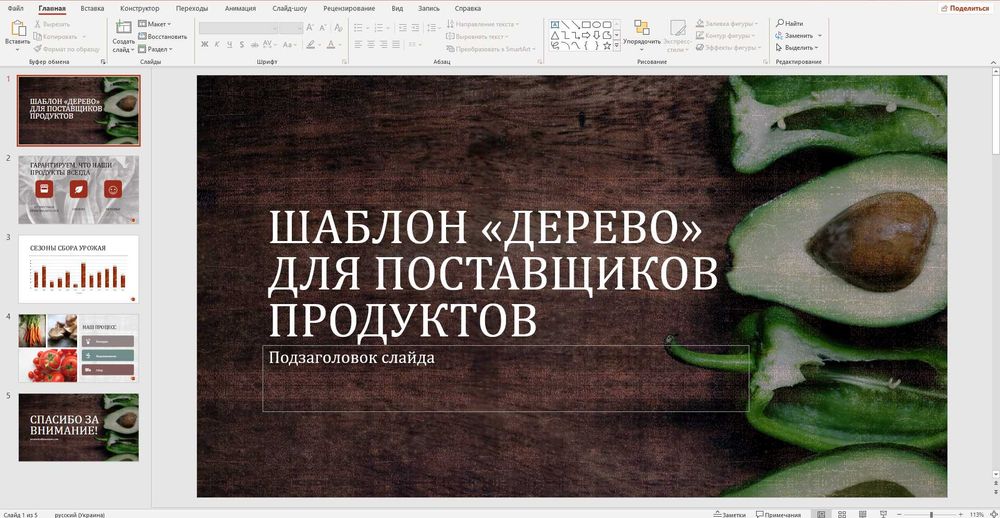Image resolution: width=1000 pixels, height=518 pixels.
Task: Toggle strikethrough formatting
Action: (254, 45)
